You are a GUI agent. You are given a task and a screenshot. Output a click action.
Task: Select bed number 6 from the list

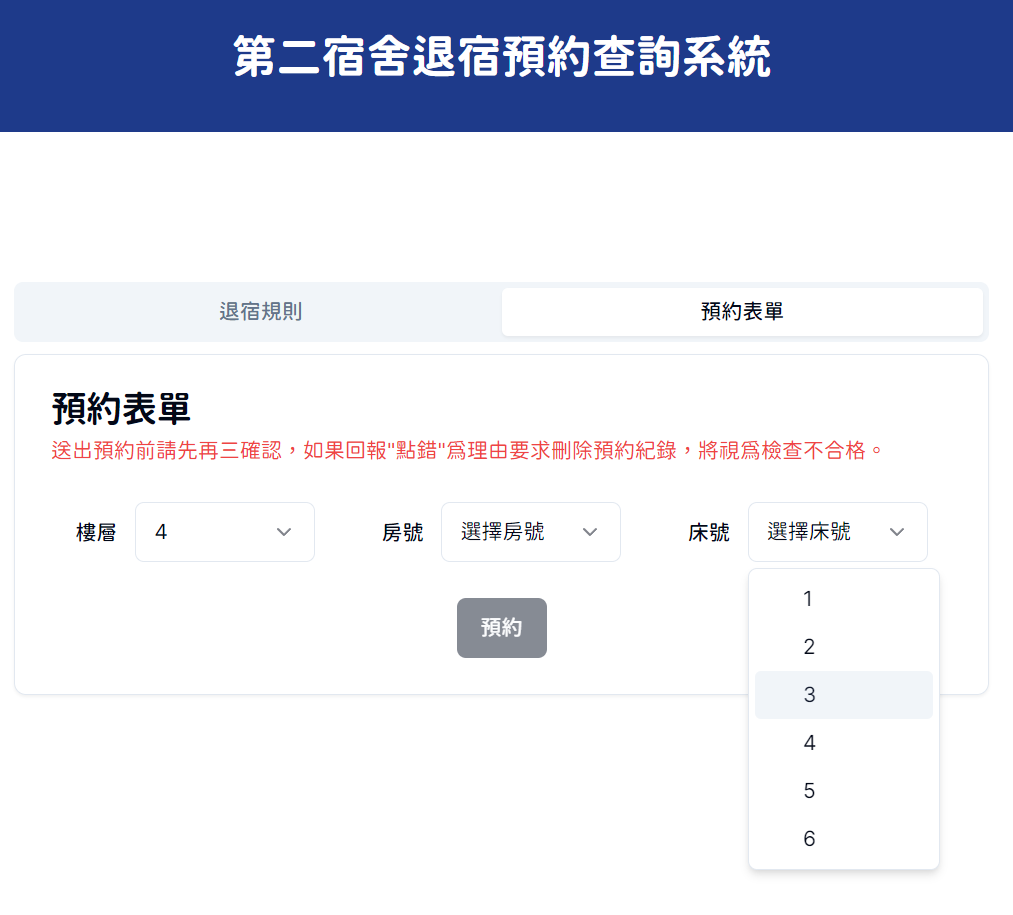point(843,838)
